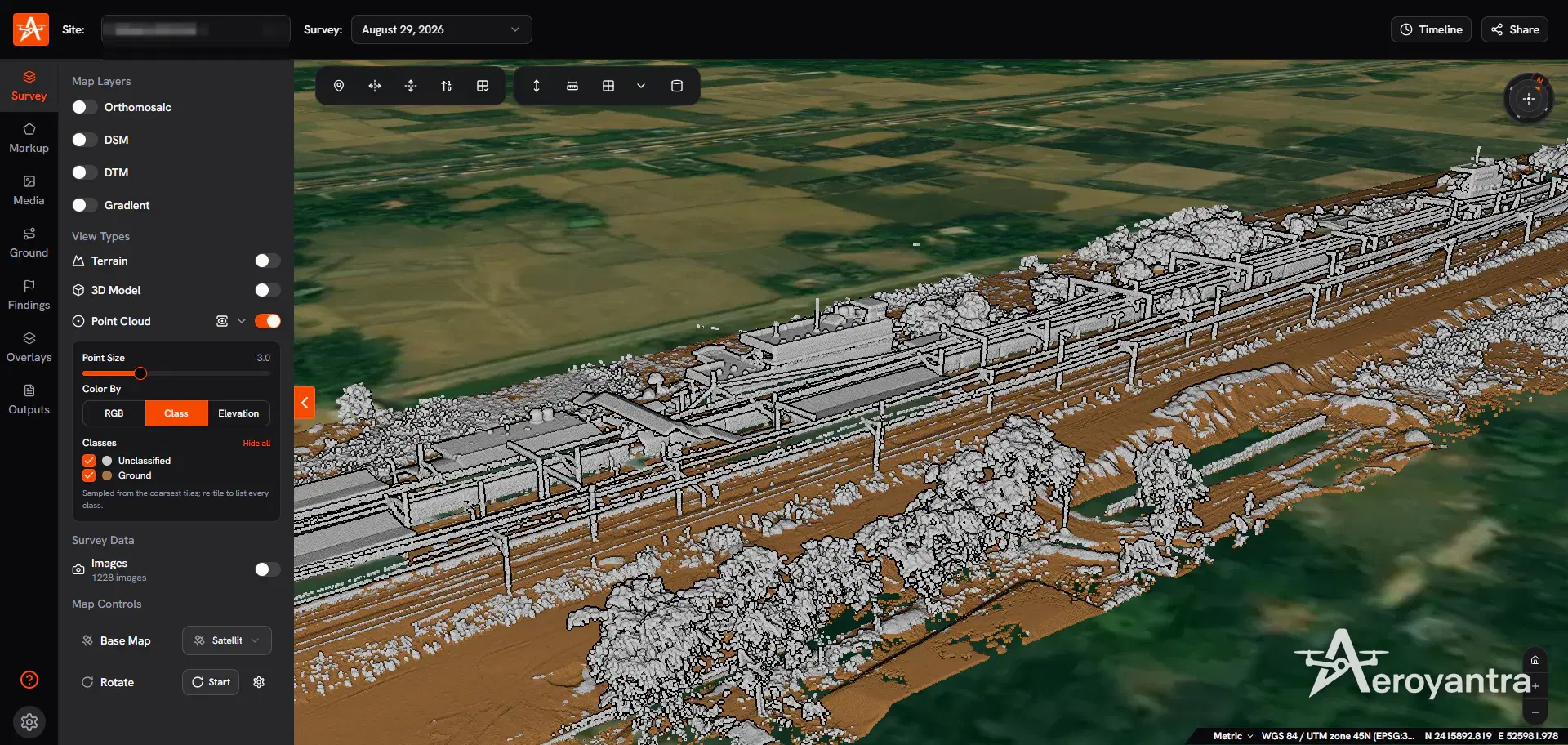Open the help question mark icon
Screen dimensions: 1568x745
pyautogui.click(x=29, y=680)
